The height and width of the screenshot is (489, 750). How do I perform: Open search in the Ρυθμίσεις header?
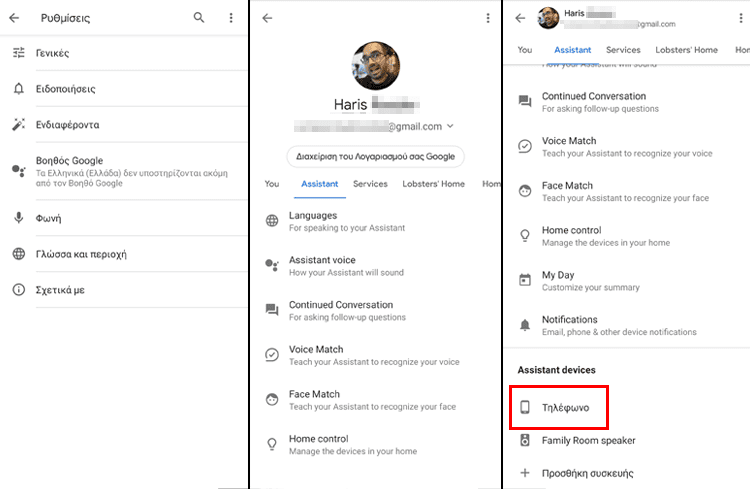tap(199, 18)
